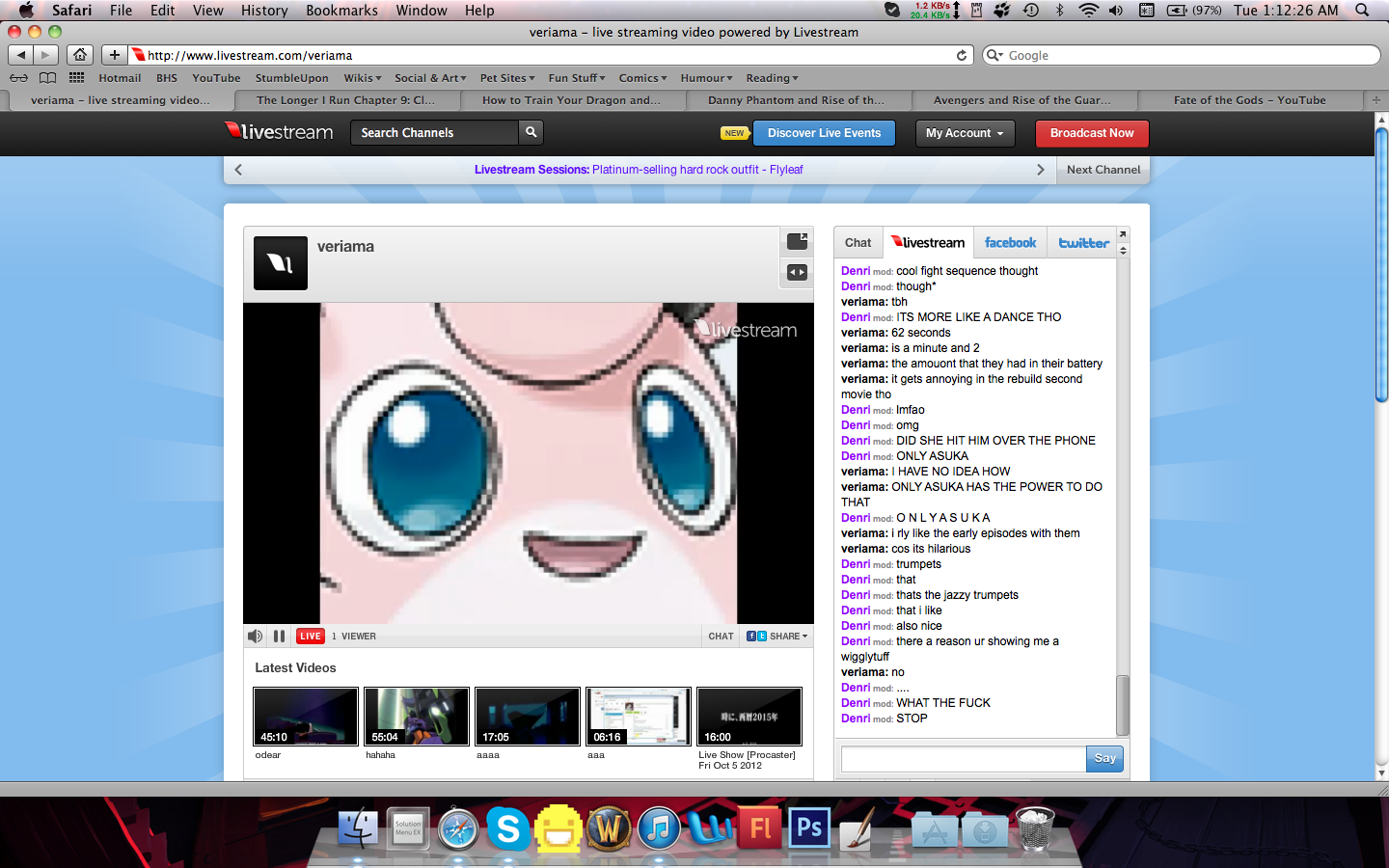1389x868 pixels.
Task: Select the livestream chat tab
Action: click(x=928, y=243)
